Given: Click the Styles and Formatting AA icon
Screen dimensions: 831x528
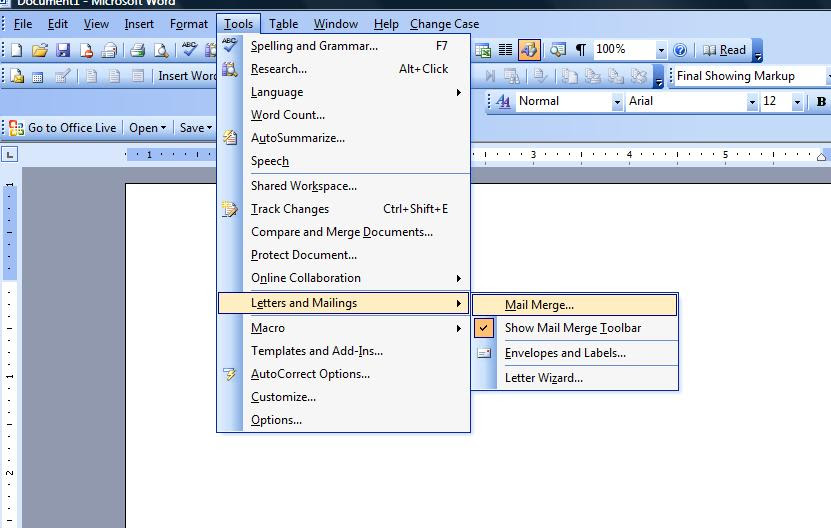Looking at the screenshot, I should tap(503, 101).
